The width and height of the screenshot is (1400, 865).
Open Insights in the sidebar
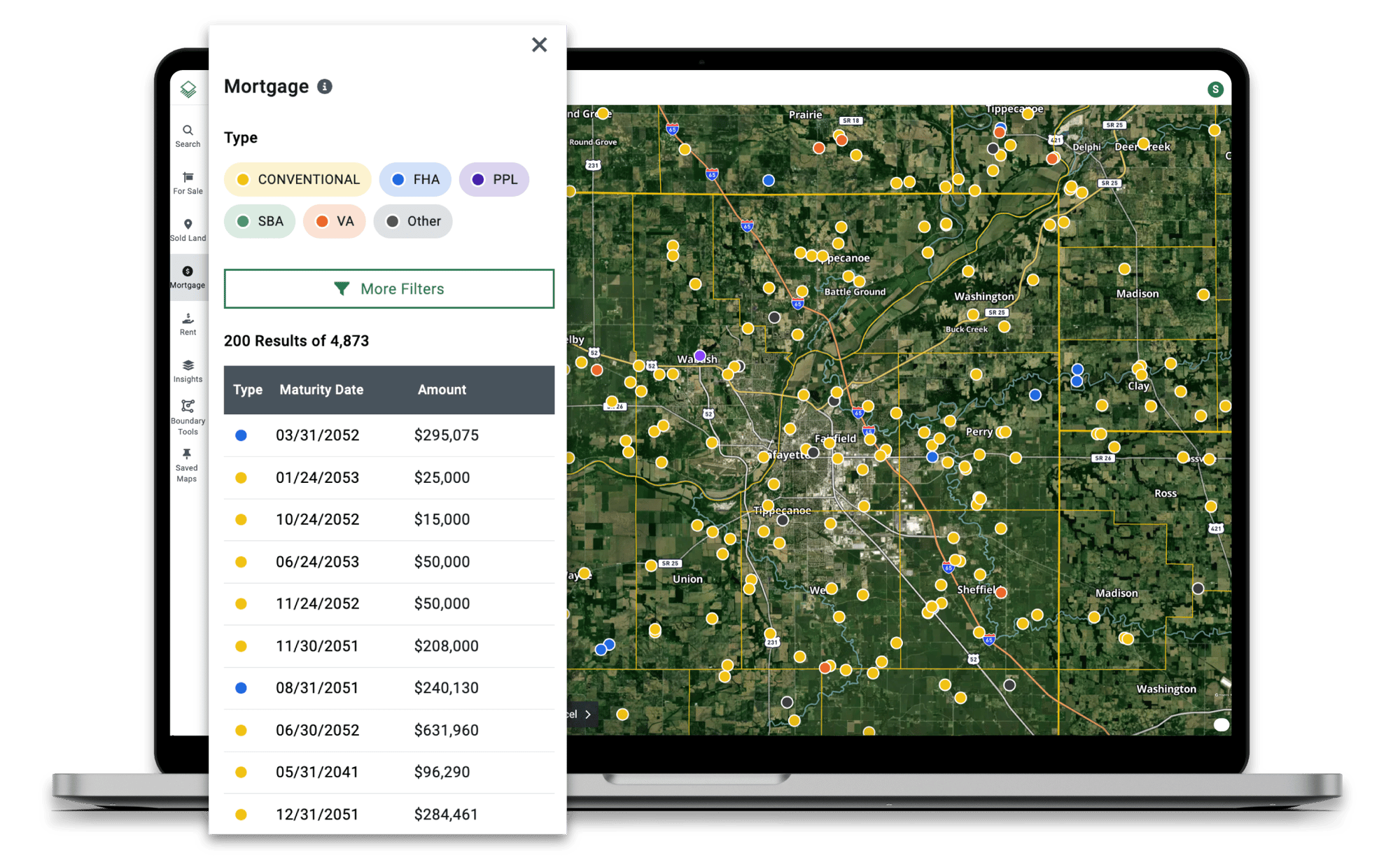(188, 371)
